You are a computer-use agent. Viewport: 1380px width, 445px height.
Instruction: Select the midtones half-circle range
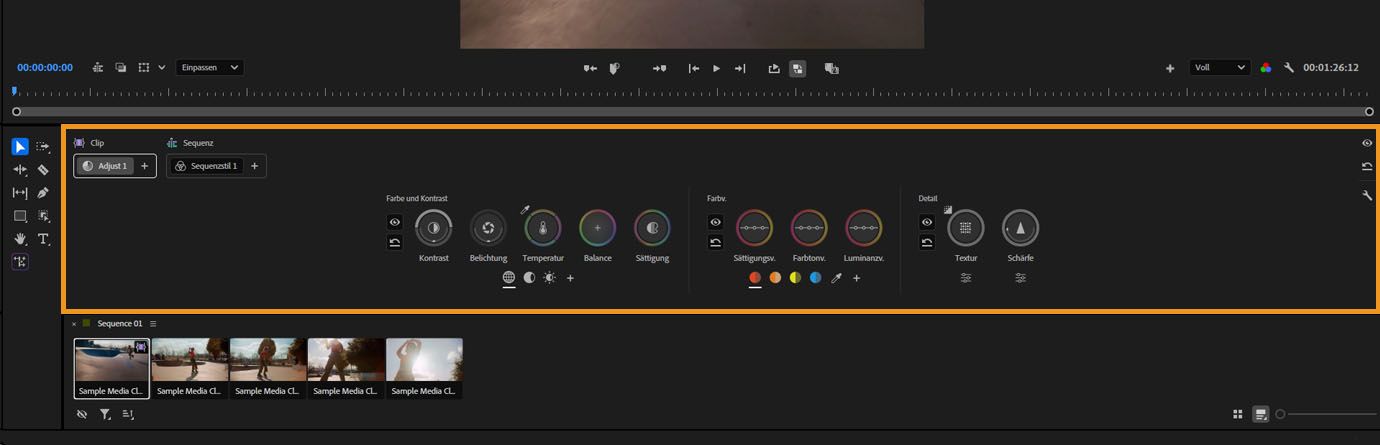click(529, 278)
